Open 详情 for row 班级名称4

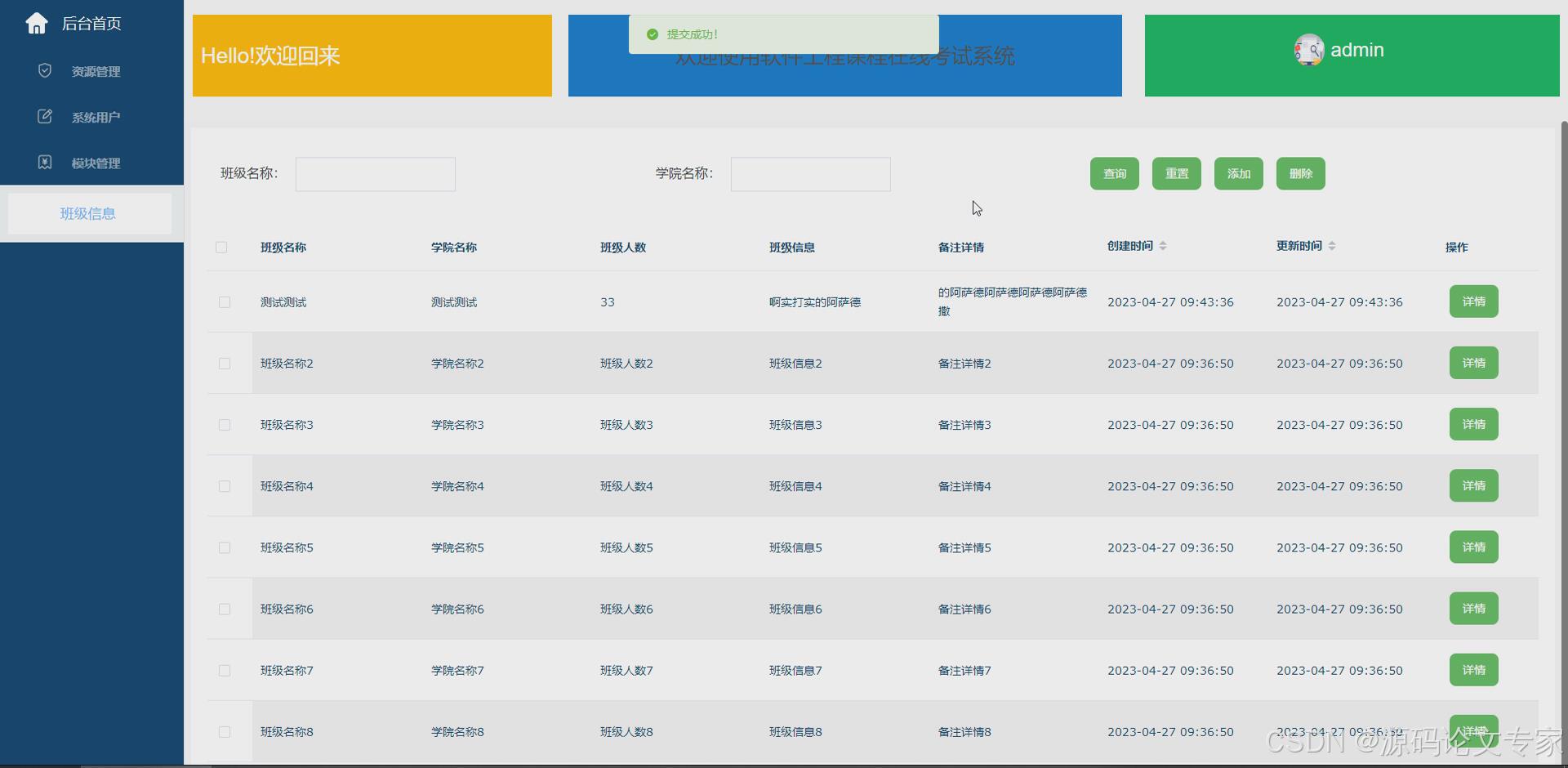coord(1473,485)
